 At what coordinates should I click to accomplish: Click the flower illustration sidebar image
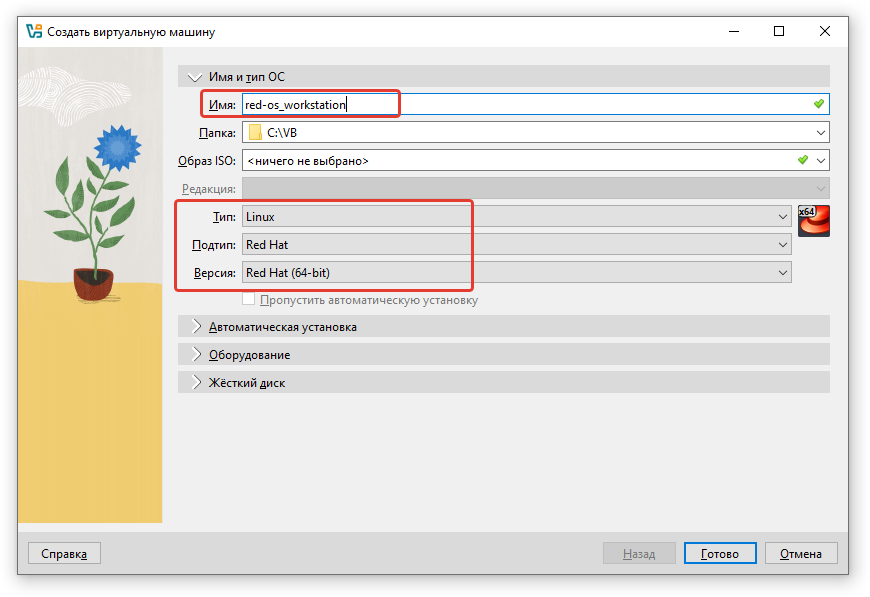point(90,285)
